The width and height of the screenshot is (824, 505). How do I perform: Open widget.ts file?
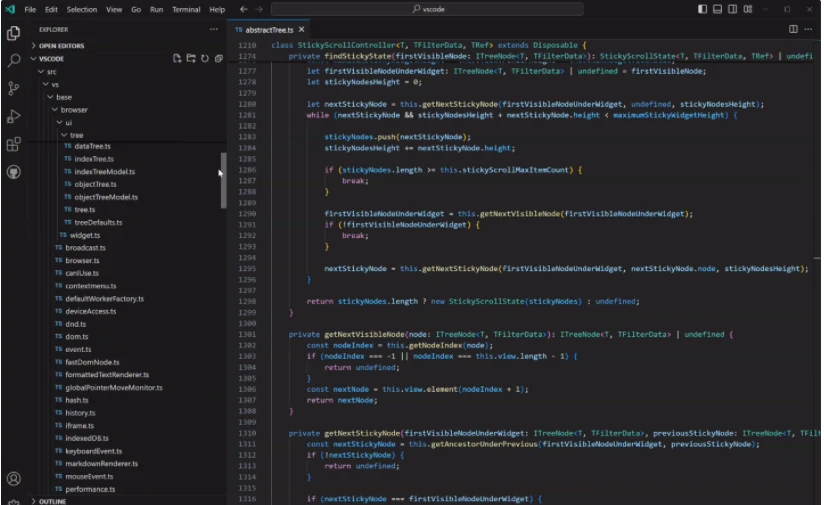85,235
